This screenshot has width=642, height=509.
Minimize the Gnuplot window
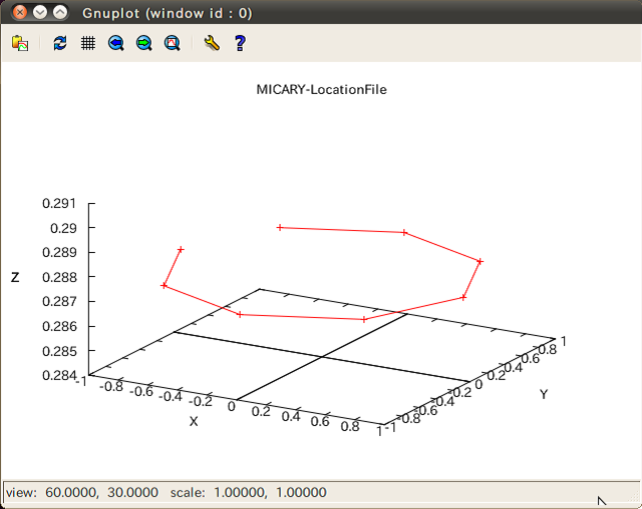pyautogui.click(x=40, y=12)
